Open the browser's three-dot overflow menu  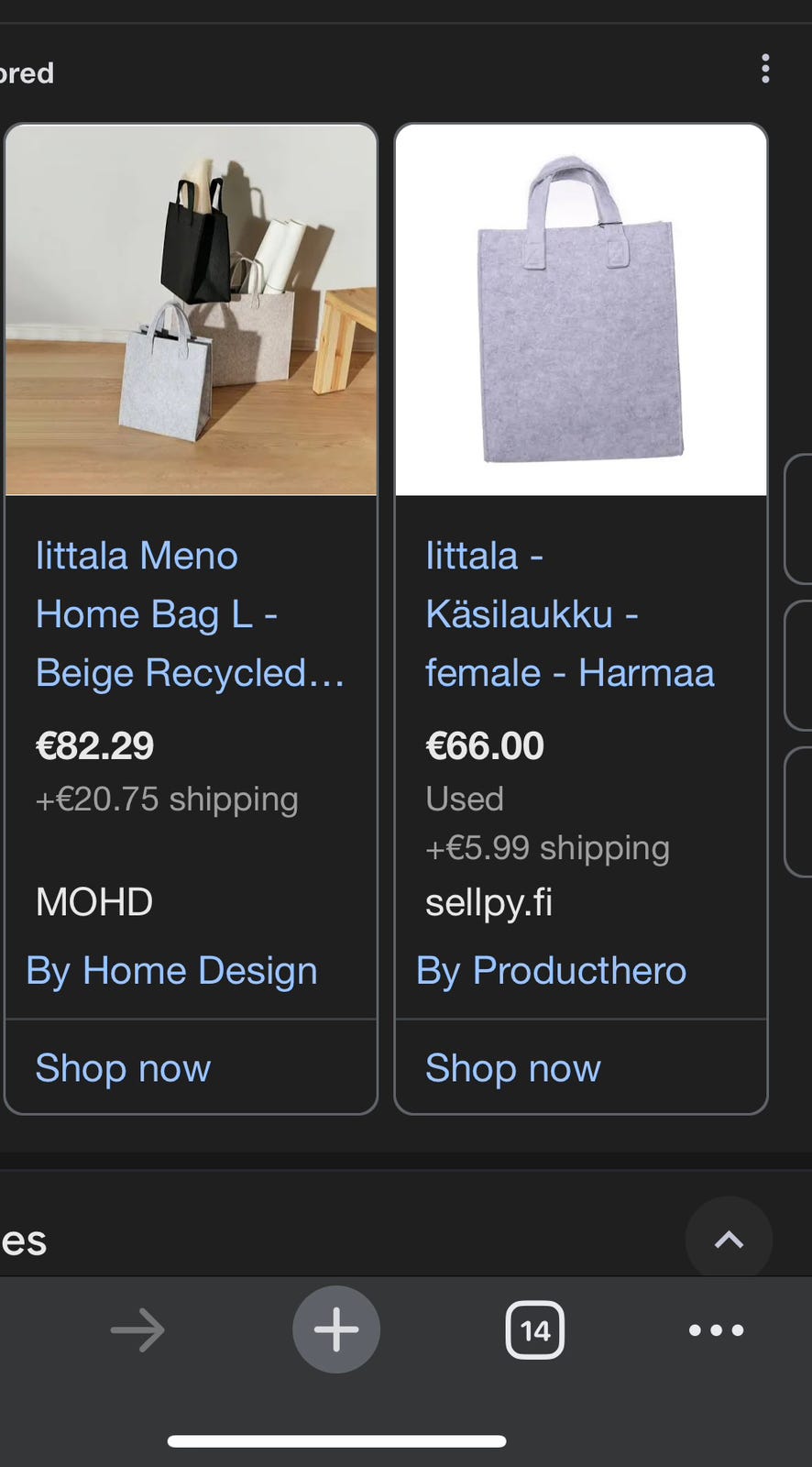click(x=716, y=1330)
